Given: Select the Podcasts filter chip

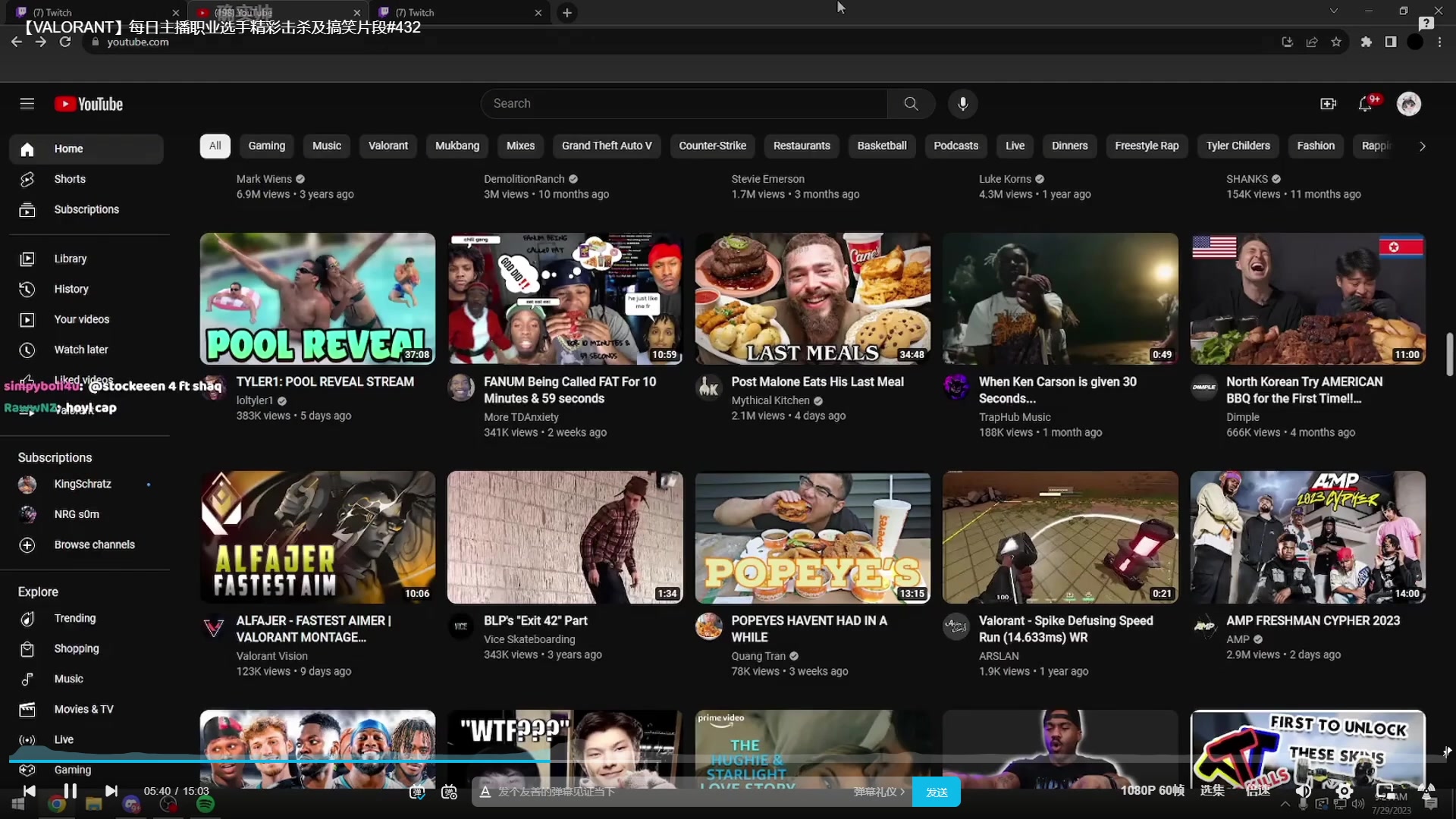Looking at the screenshot, I should click(x=955, y=146).
